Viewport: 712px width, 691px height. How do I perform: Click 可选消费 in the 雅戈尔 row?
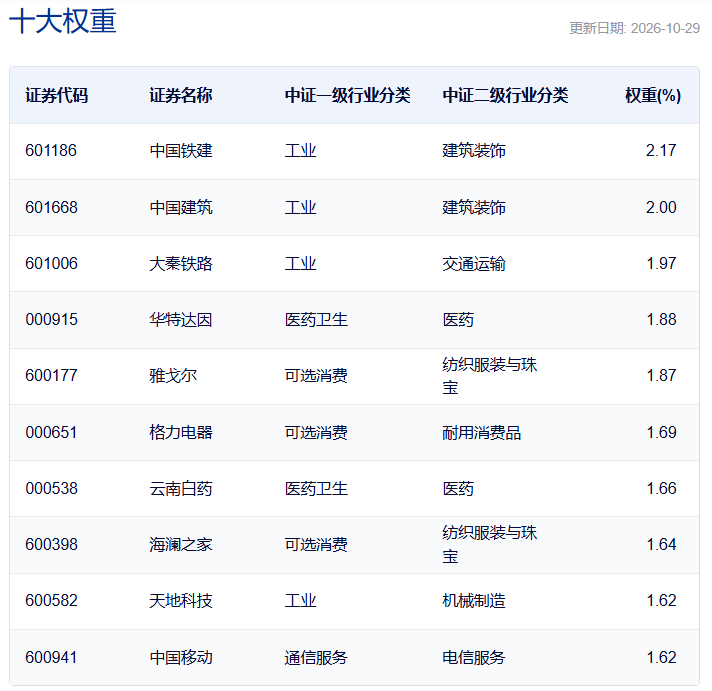pos(316,375)
